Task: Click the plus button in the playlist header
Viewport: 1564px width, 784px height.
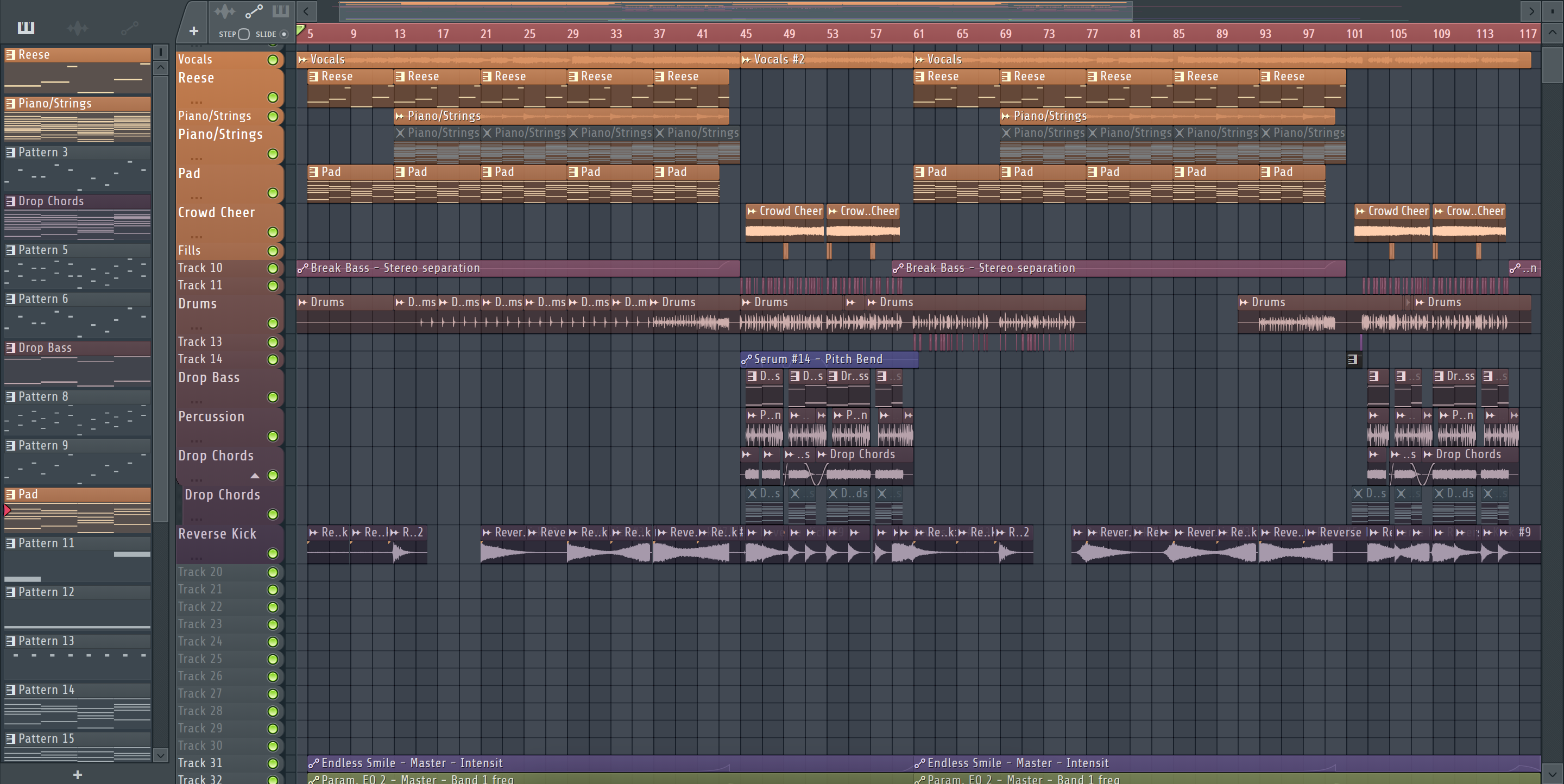Action: pos(194,31)
